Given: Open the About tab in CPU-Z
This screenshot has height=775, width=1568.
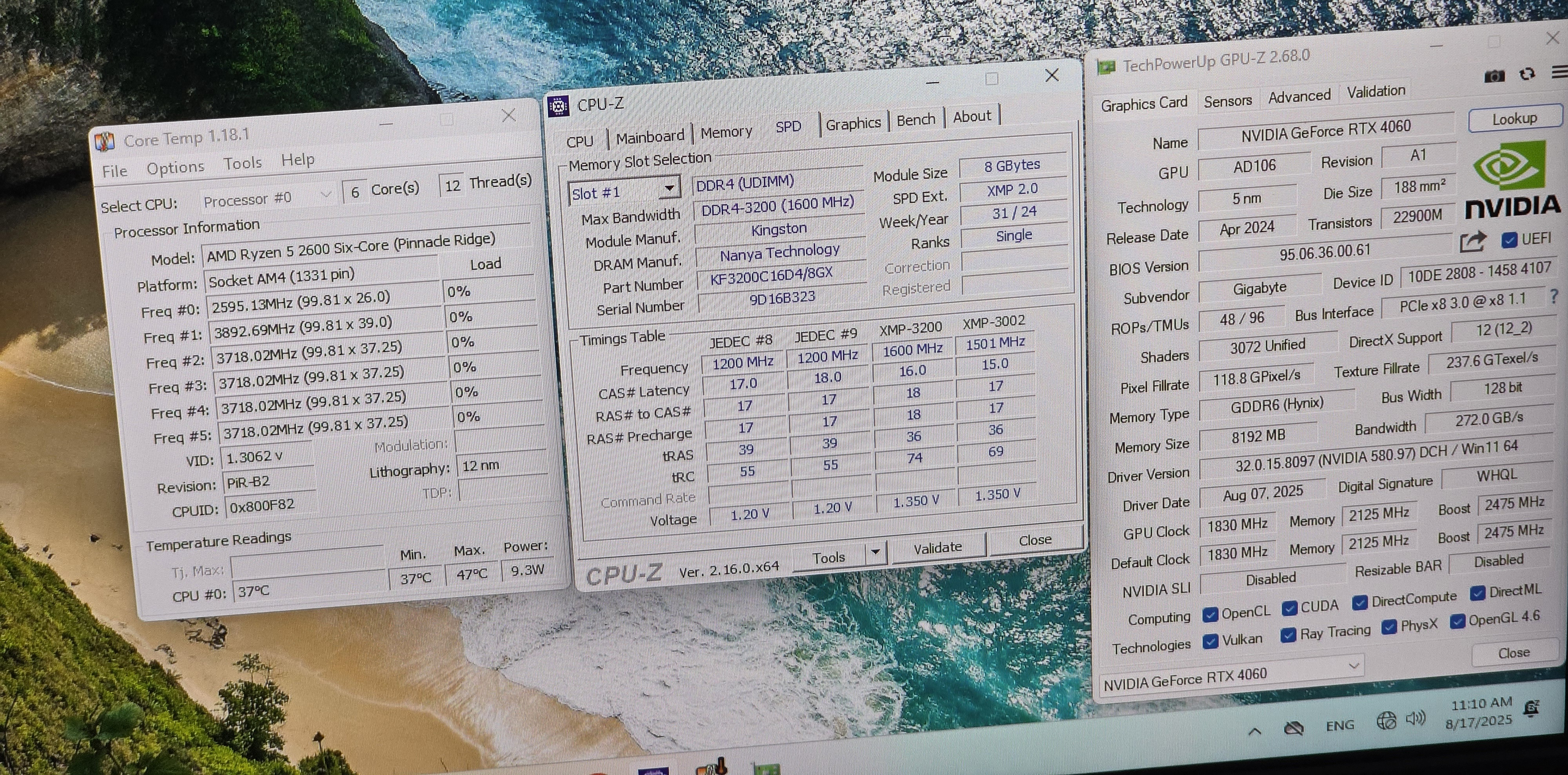Looking at the screenshot, I should tap(972, 116).
